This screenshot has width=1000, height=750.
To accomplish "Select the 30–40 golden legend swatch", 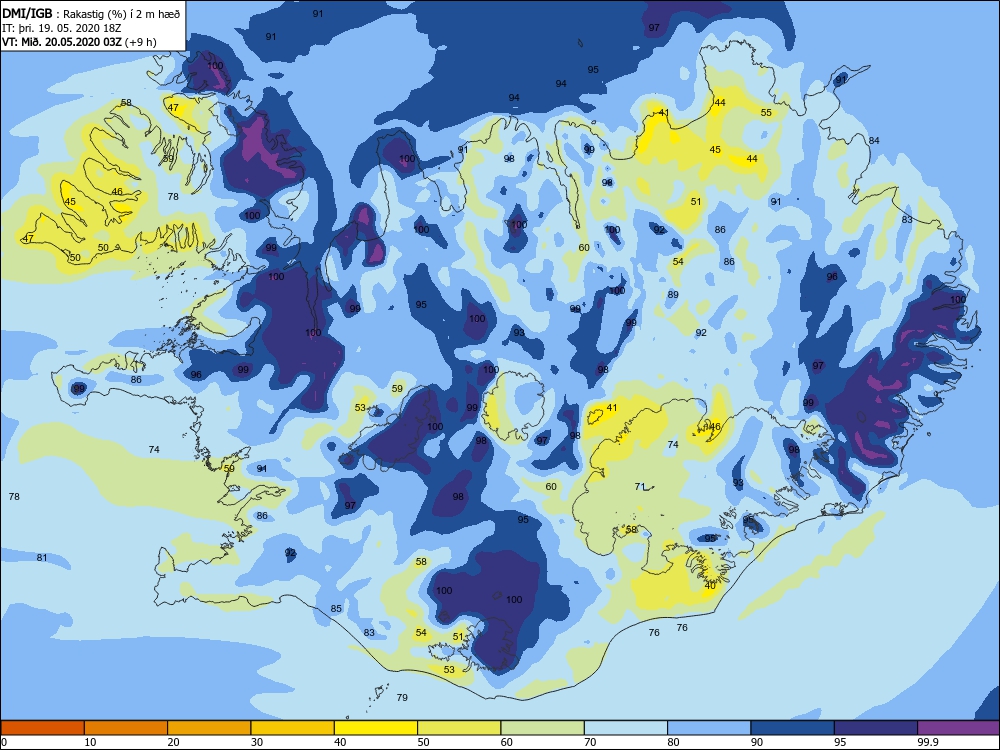I will (293, 728).
